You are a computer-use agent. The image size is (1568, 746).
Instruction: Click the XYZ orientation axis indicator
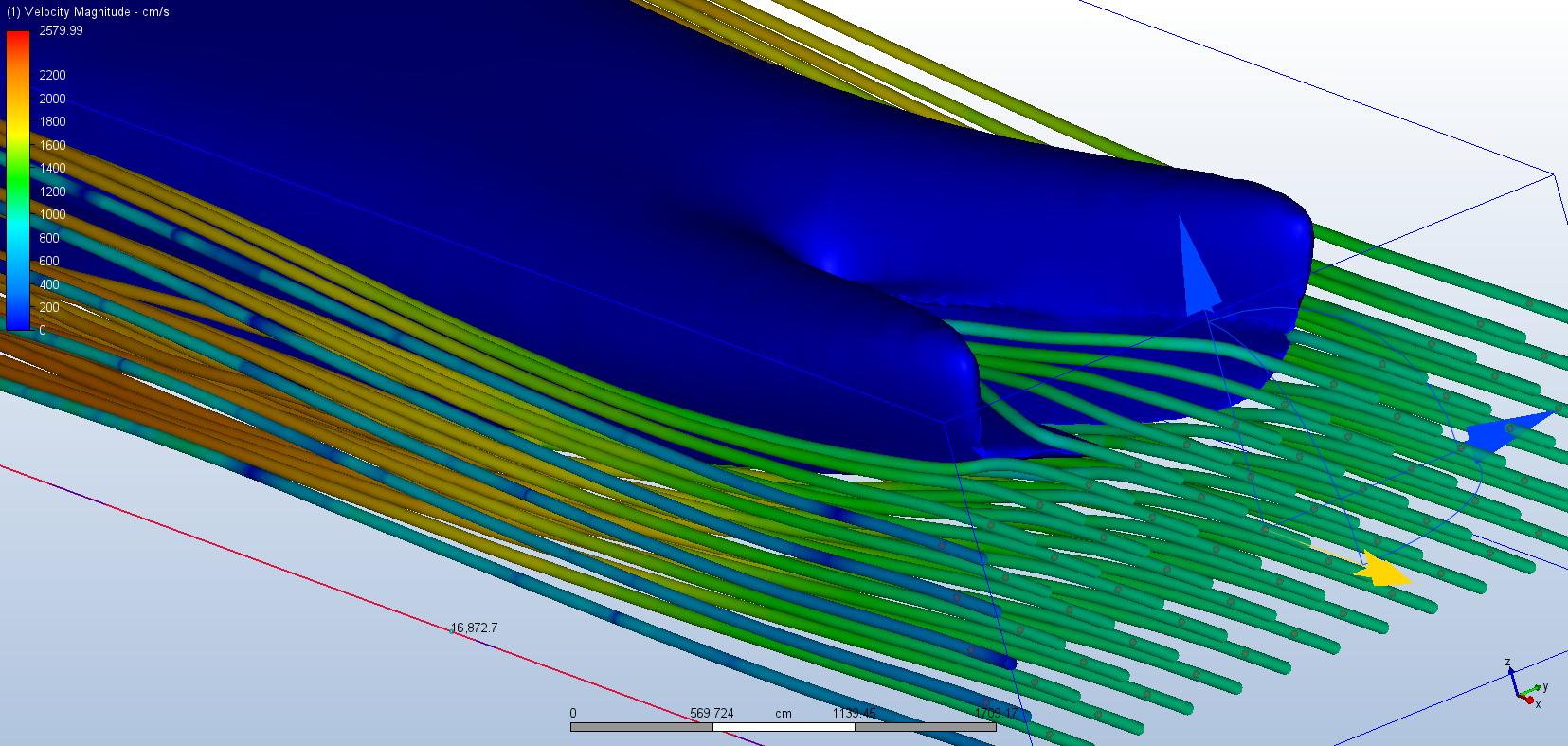point(1525,682)
